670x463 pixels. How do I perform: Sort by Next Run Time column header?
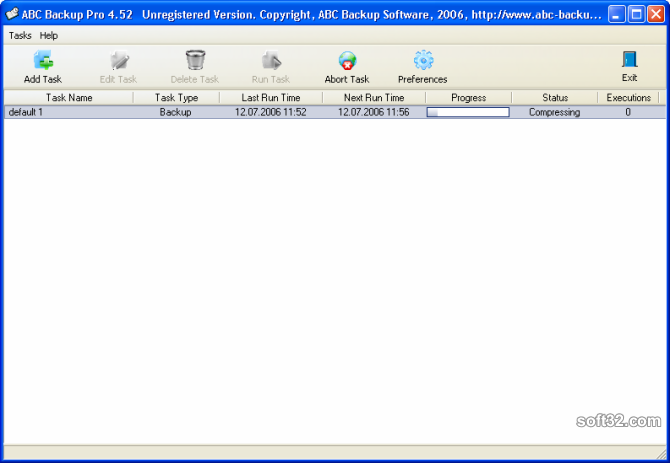(374, 98)
